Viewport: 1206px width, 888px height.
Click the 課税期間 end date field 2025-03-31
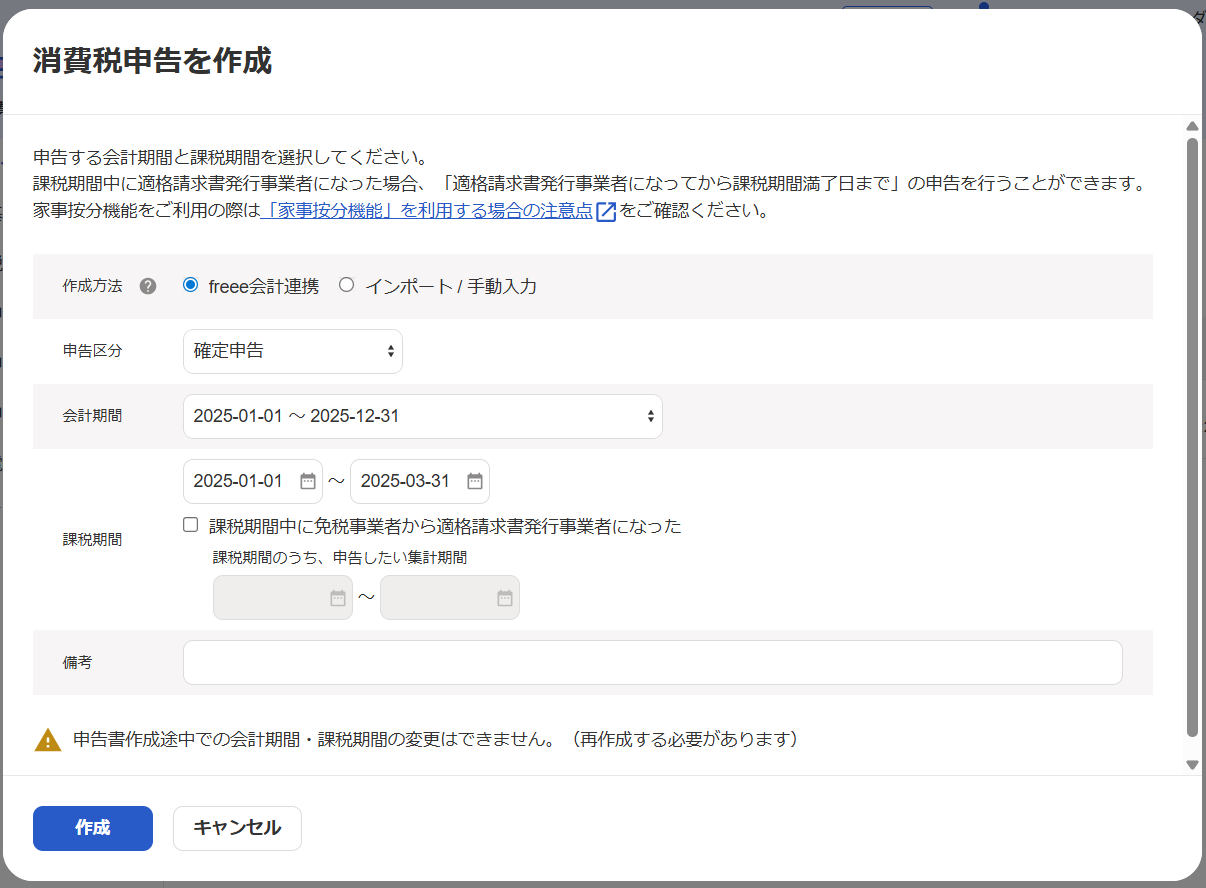click(x=420, y=481)
